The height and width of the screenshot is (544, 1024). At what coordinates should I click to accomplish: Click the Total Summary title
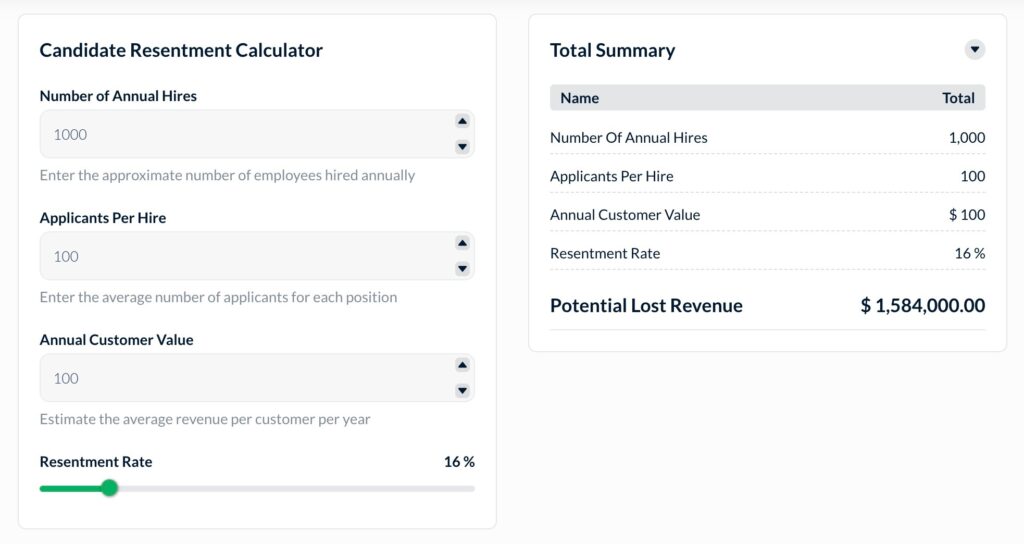pyautogui.click(x=612, y=50)
